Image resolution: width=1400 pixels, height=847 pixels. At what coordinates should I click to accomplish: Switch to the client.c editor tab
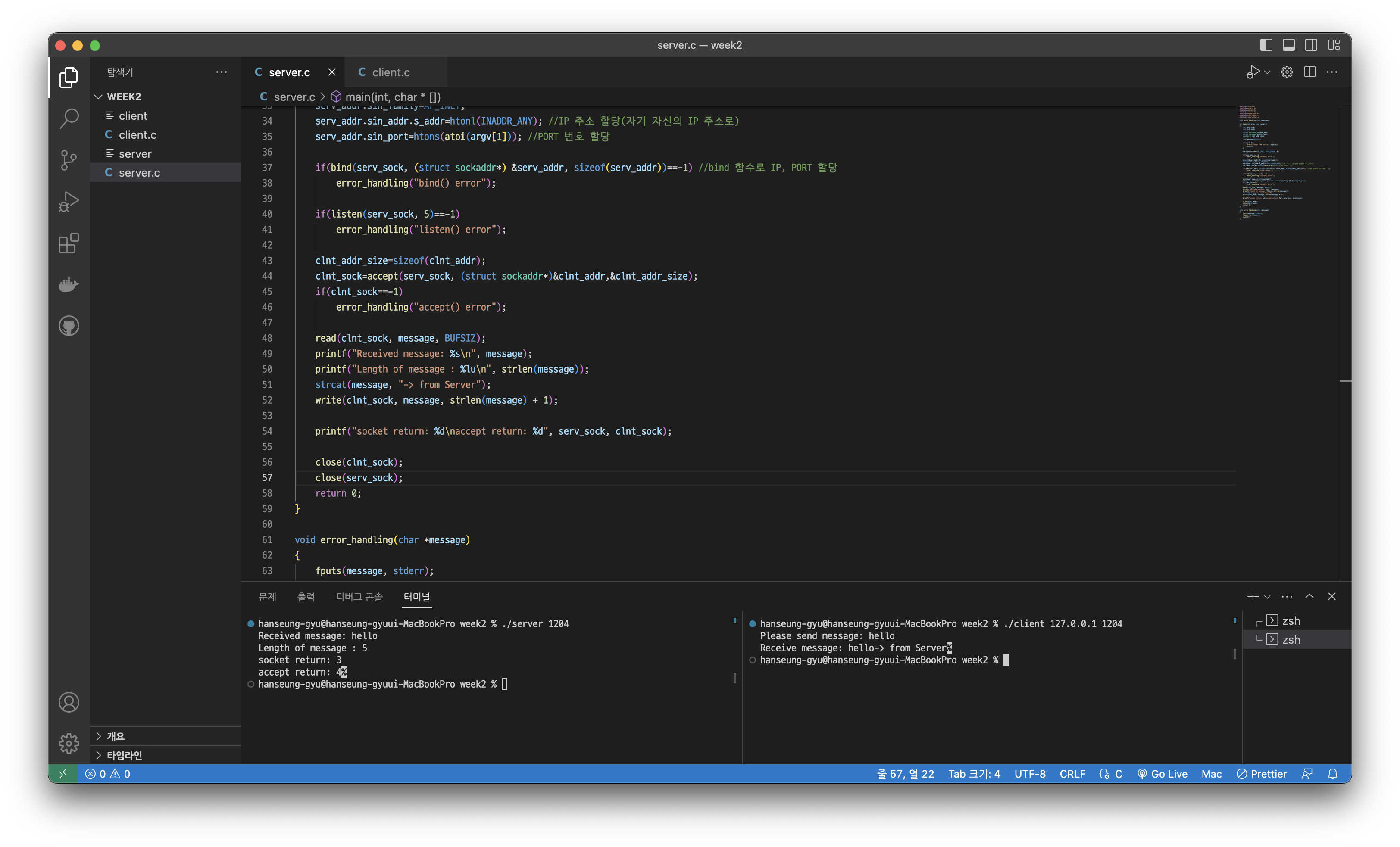click(391, 72)
